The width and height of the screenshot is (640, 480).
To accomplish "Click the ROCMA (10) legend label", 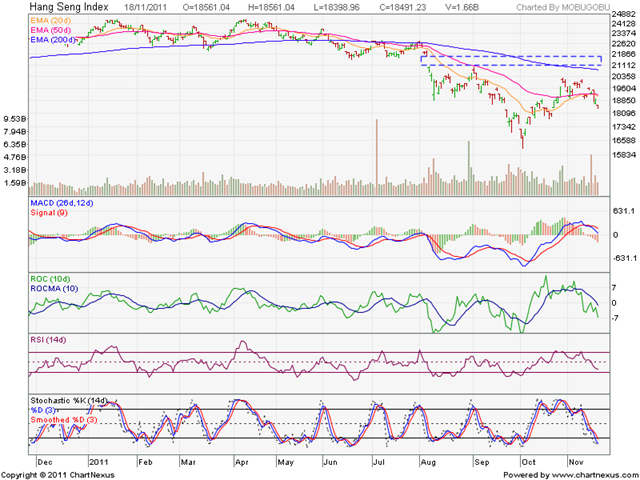I will [54, 289].
